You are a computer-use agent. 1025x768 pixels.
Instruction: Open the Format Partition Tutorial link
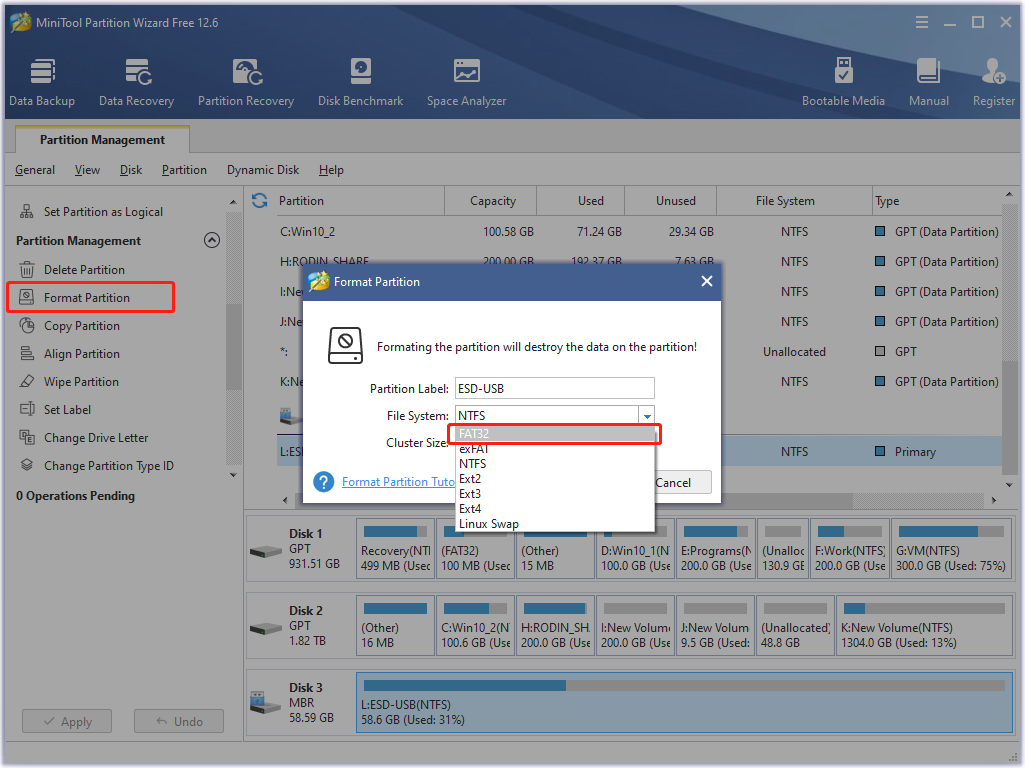tap(397, 482)
